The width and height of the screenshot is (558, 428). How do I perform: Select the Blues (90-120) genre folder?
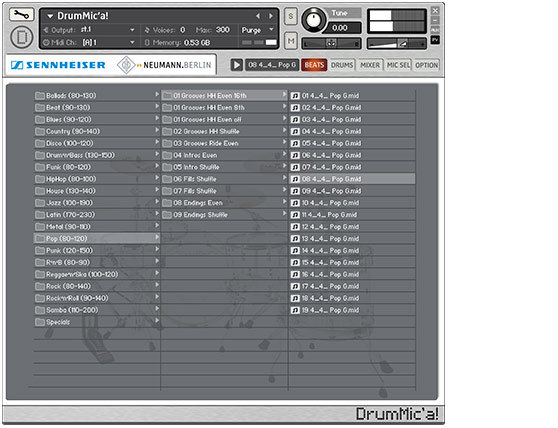point(96,120)
